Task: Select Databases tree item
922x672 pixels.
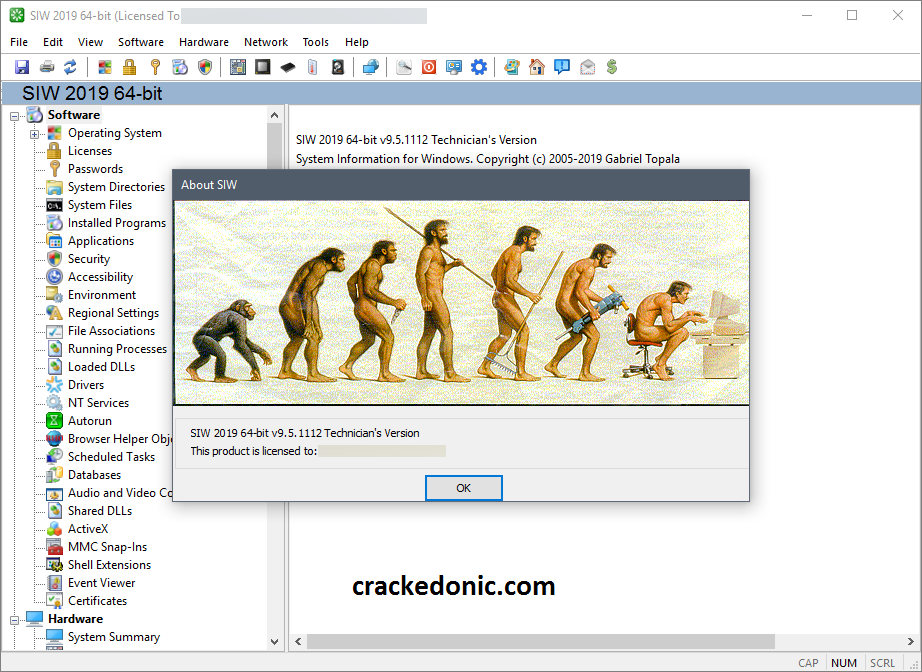Action: 94,475
